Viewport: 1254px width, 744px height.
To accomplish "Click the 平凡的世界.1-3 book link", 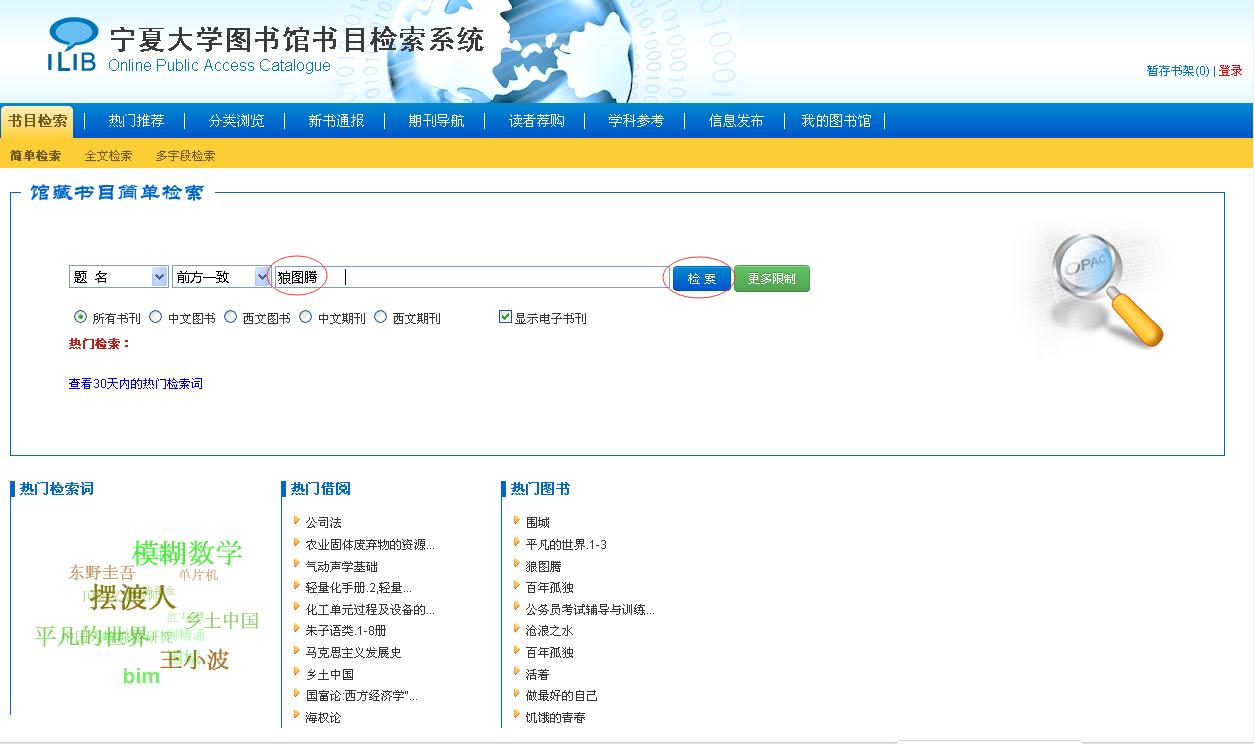I will [x=566, y=545].
